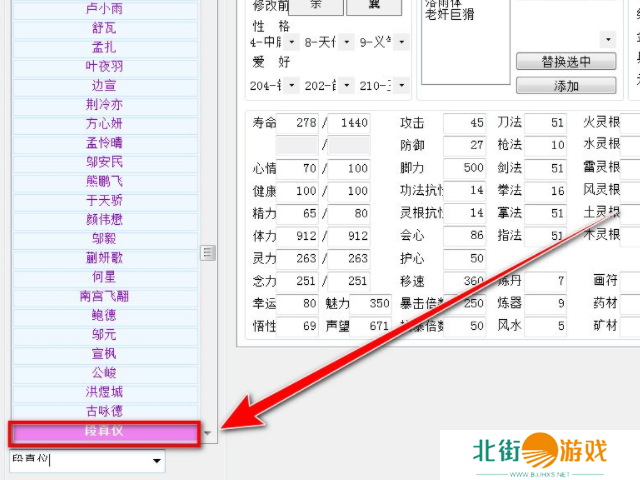Click the 声望 field showing 671
640x480 pixels.
coord(371,326)
